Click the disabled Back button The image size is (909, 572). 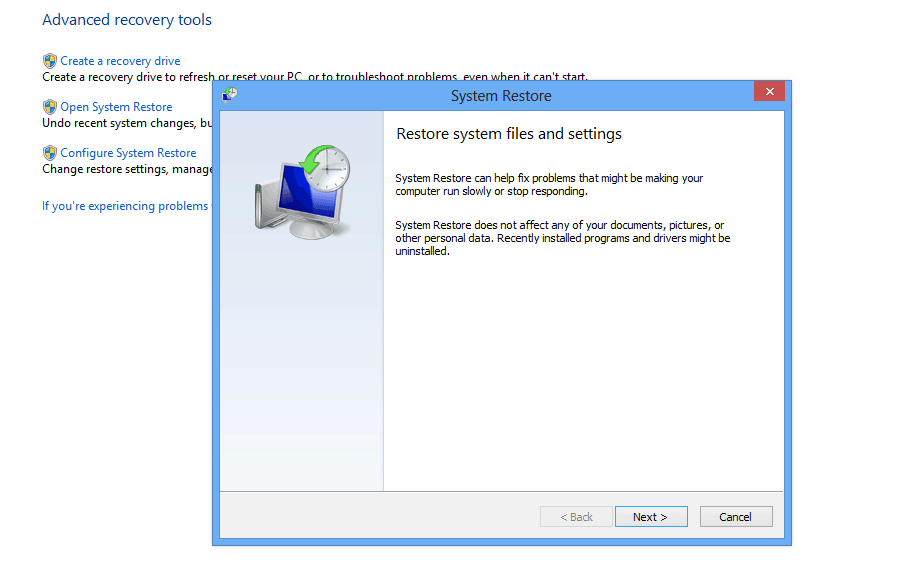[576, 517]
